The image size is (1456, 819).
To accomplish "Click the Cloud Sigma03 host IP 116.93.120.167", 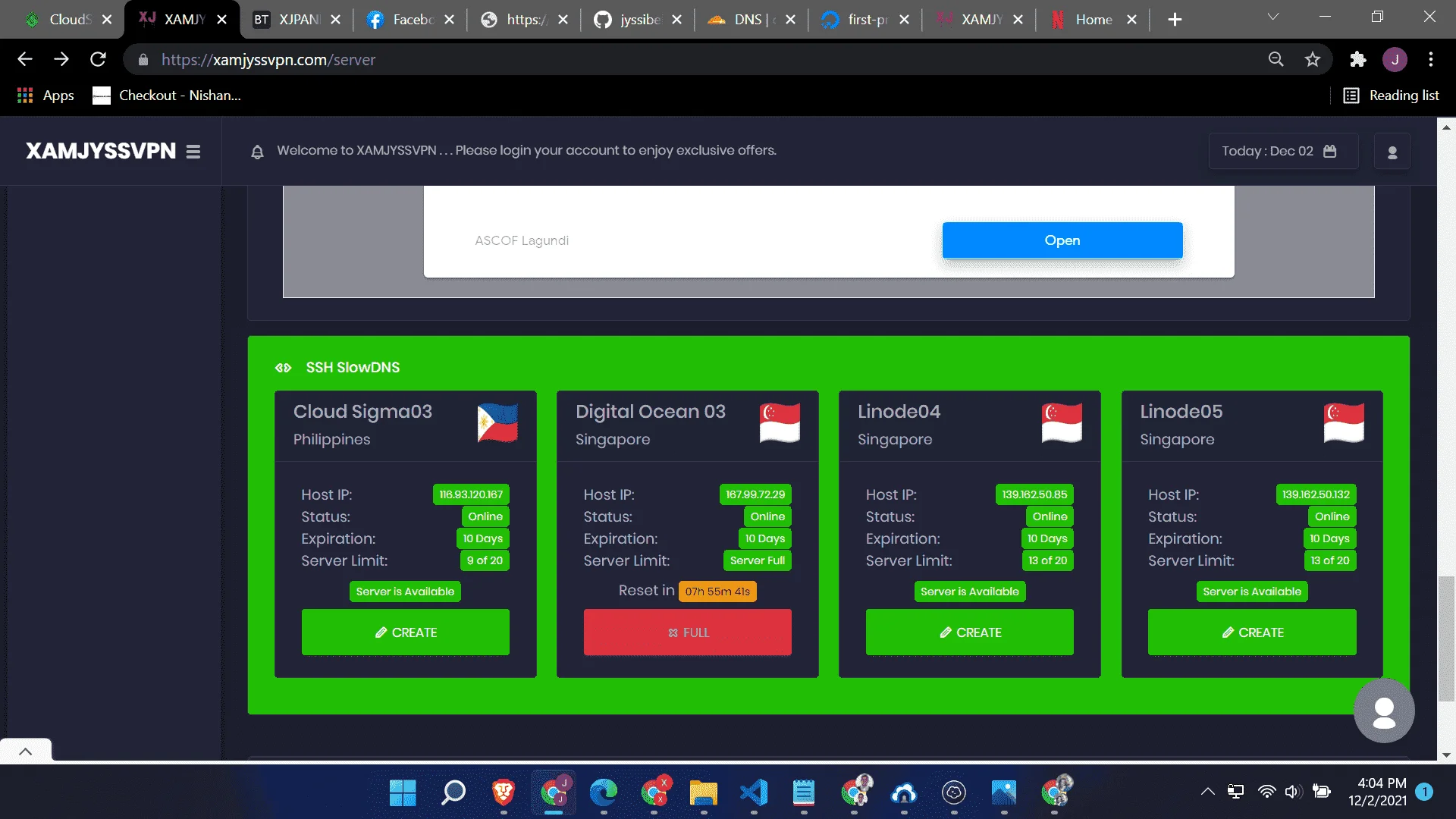I will coord(471,494).
